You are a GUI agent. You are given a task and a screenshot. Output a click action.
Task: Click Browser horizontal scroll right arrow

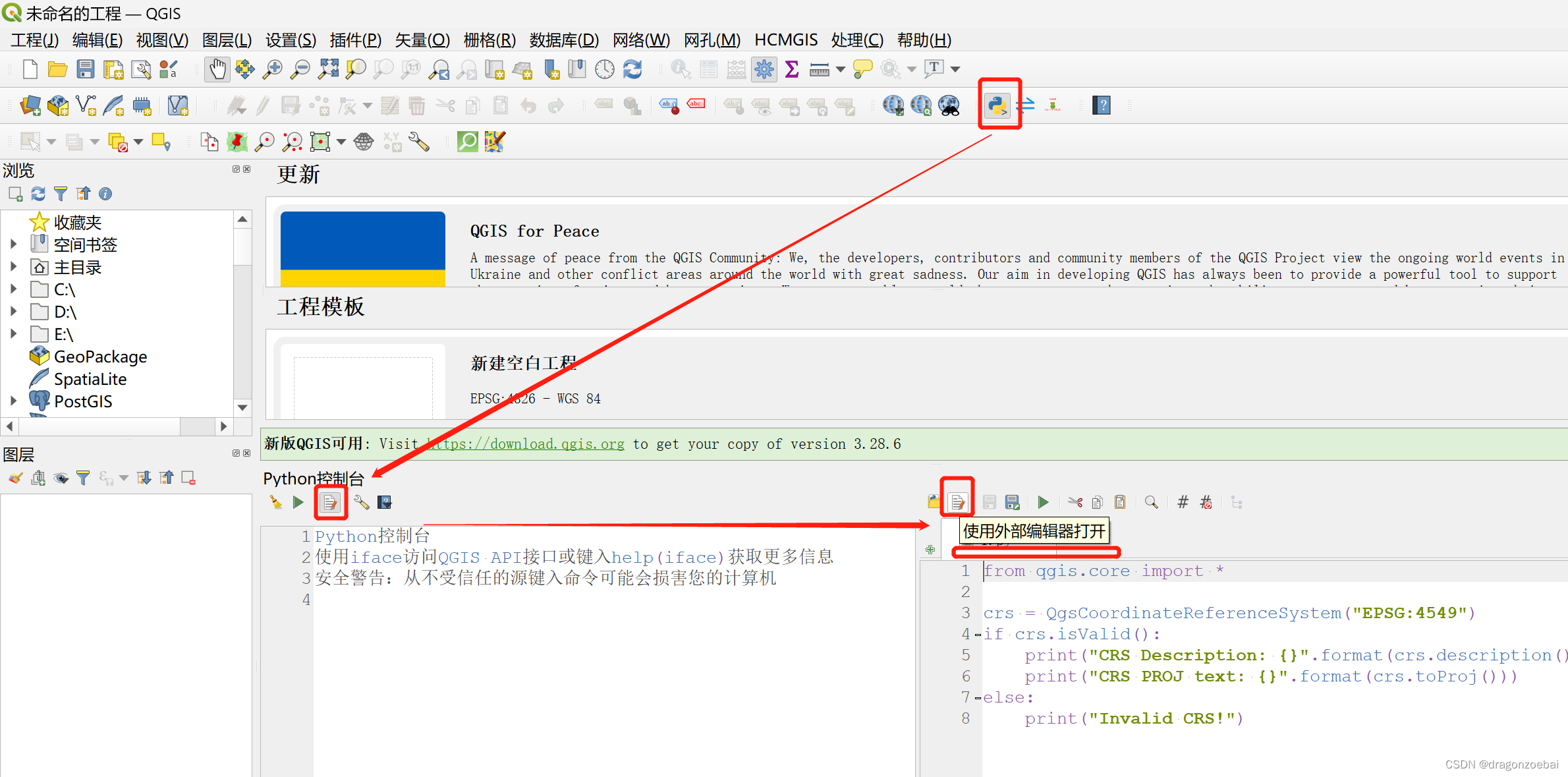[x=223, y=426]
